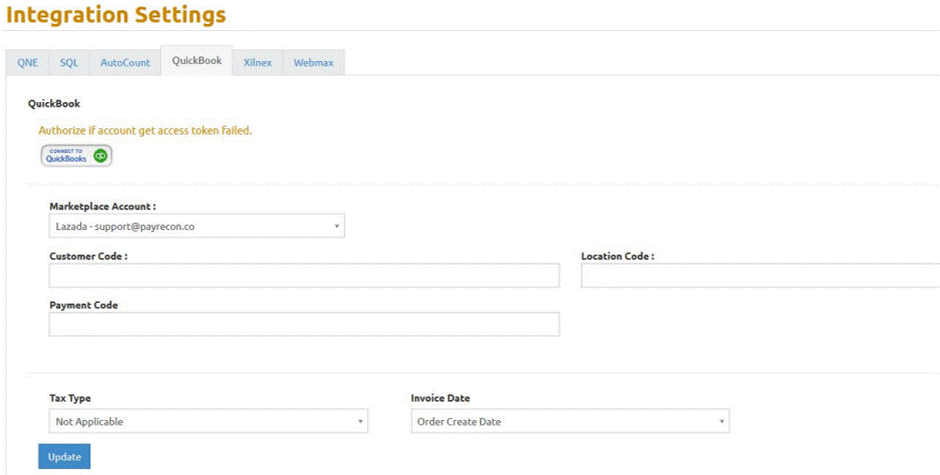Select the QuickBook tab
Image resolution: width=940 pixels, height=475 pixels.
click(x=197, y=61)
